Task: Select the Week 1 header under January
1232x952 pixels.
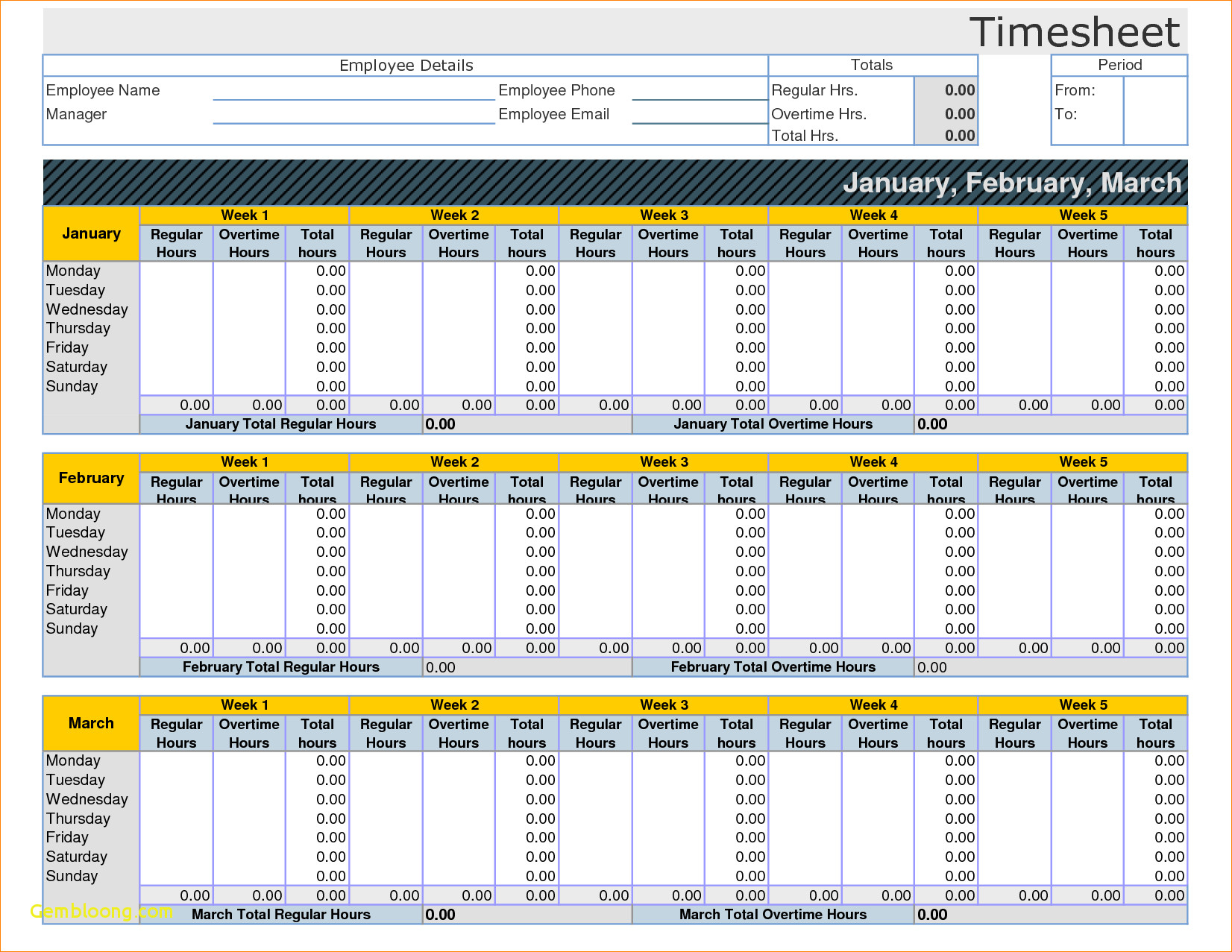Action: tap(243, 215)
